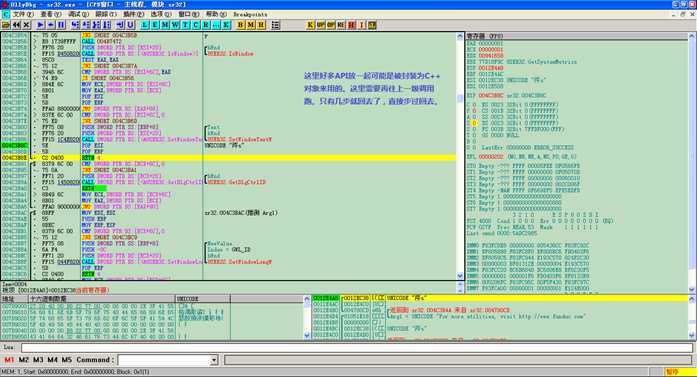The width and height of the screenshot is (697, 377).
Task: Click the yellow K plugin toolbar icon
Action: [x=310, y=25]
